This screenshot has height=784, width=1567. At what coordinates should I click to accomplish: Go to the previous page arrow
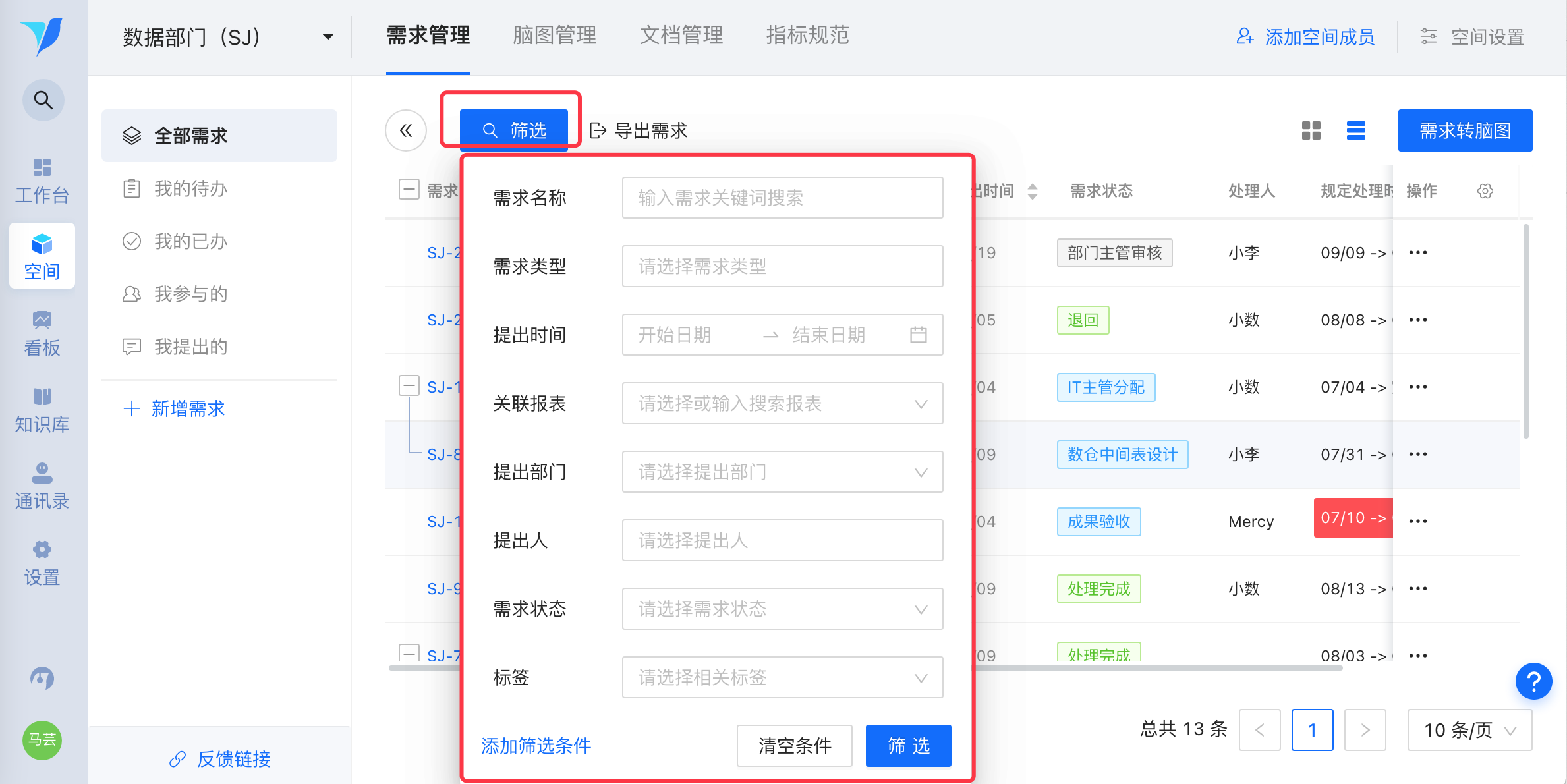(1260, 730)
